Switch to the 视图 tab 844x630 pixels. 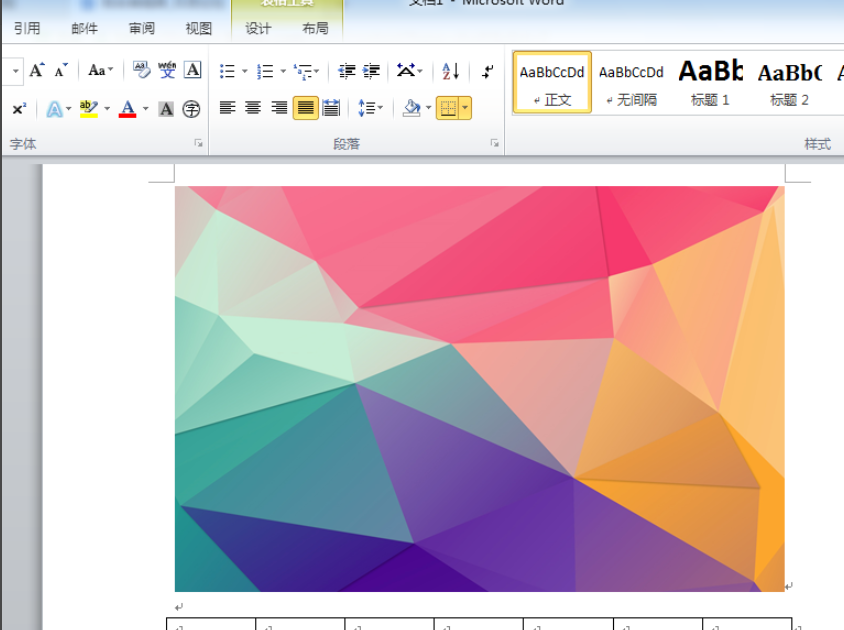point(199,28)
